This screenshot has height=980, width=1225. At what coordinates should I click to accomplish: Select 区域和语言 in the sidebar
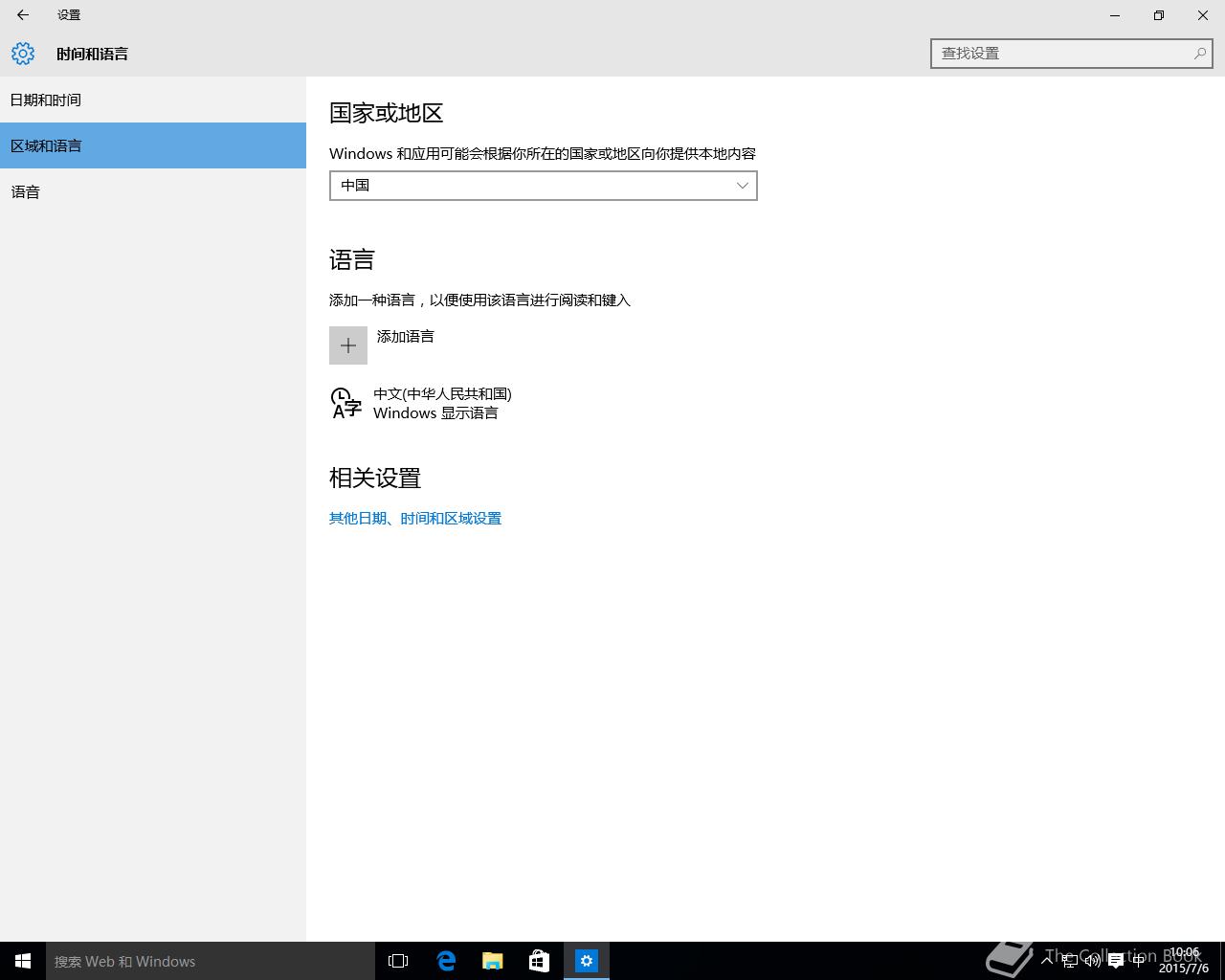click(x=153, y=145)
